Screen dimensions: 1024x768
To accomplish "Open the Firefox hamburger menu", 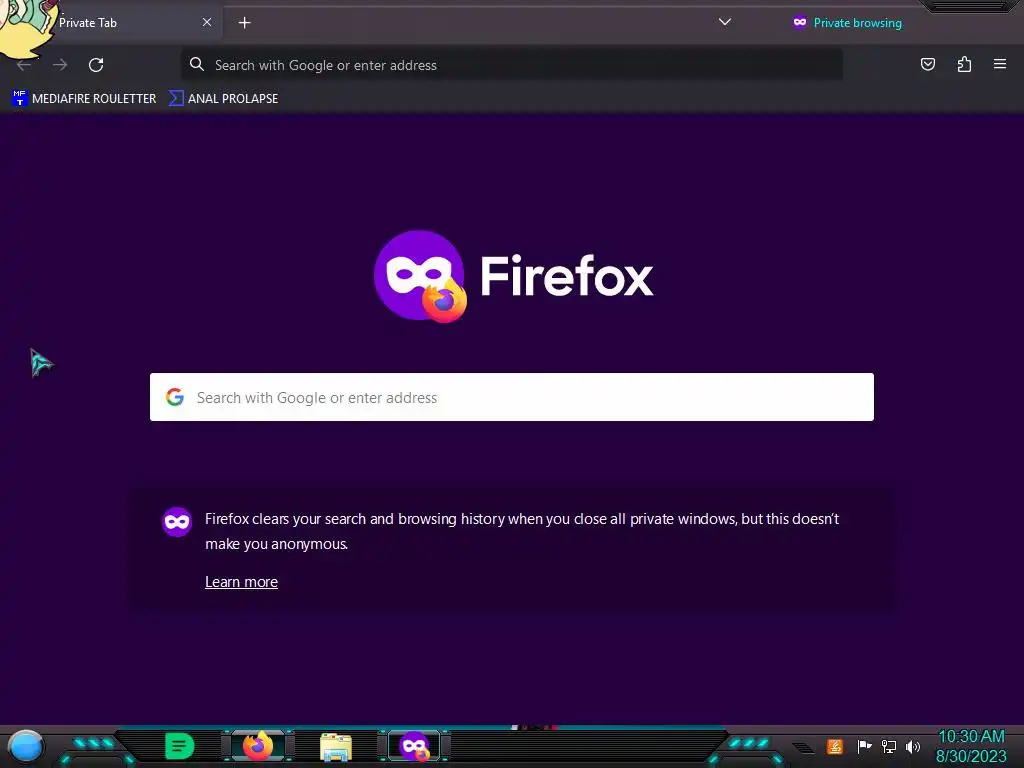I will (x=999, y=64).
